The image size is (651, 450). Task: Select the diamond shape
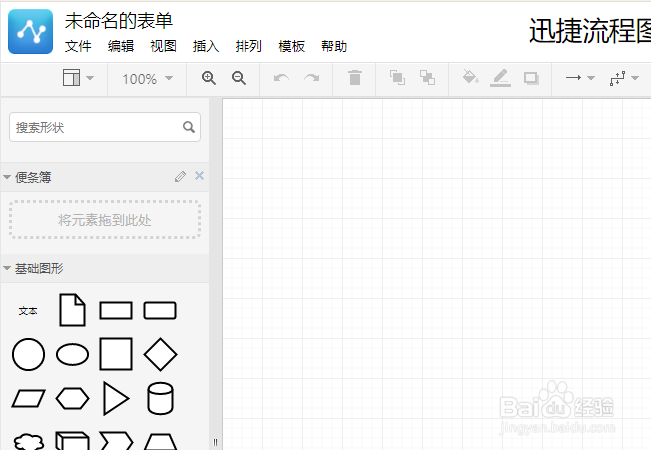[160, 354]
